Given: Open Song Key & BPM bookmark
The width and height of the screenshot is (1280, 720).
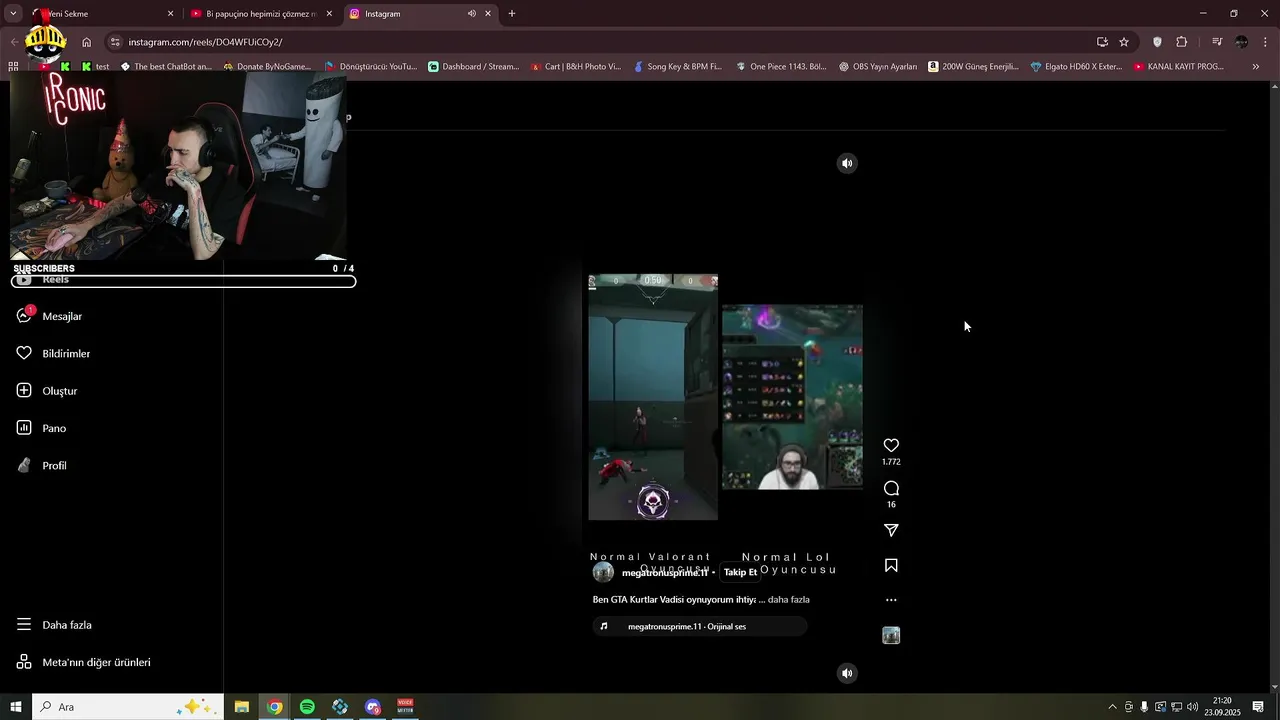Looking at the screenshot, I should pyautogui.click(x=678, y=67).
